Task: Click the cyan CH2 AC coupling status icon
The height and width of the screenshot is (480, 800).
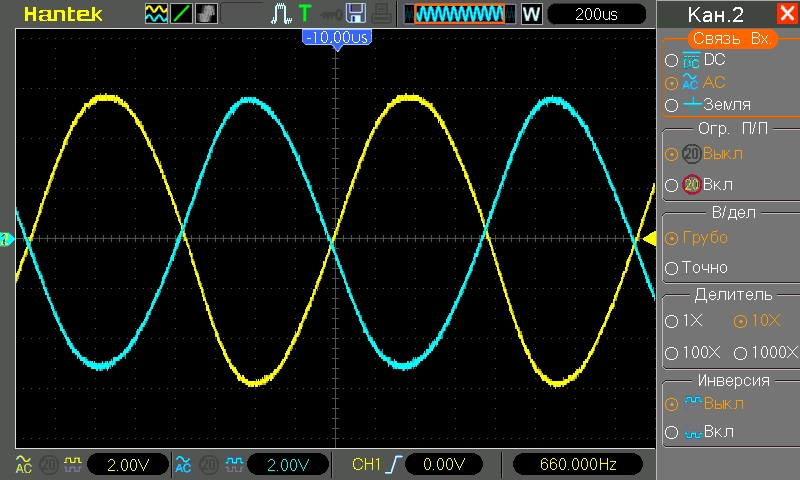Action: pos(183,464)
